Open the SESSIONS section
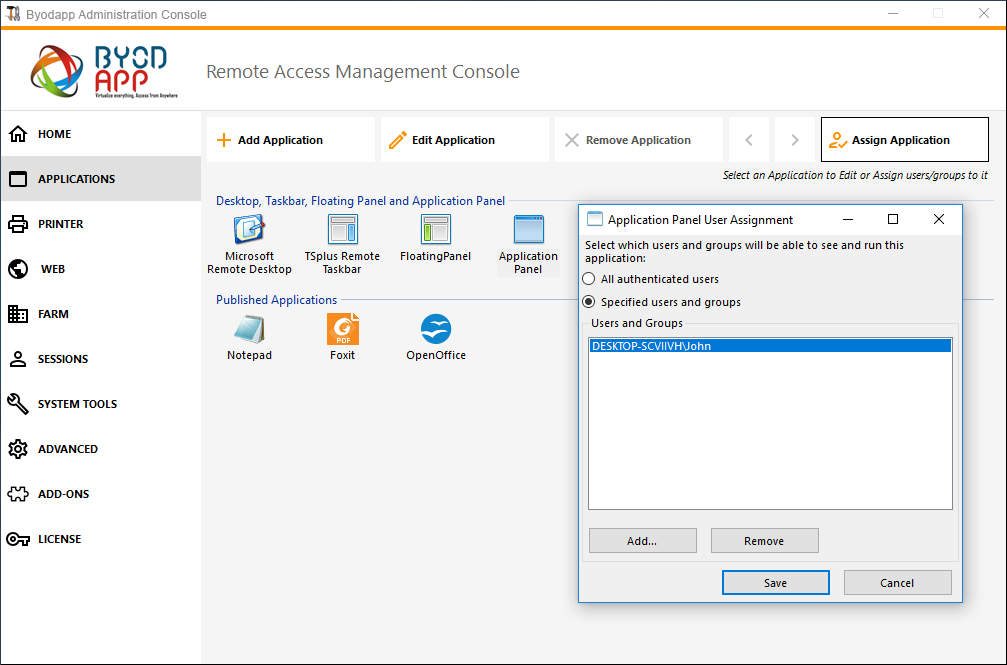The height and width of the screenshot is (665, 1007). [x=101, y=359]
